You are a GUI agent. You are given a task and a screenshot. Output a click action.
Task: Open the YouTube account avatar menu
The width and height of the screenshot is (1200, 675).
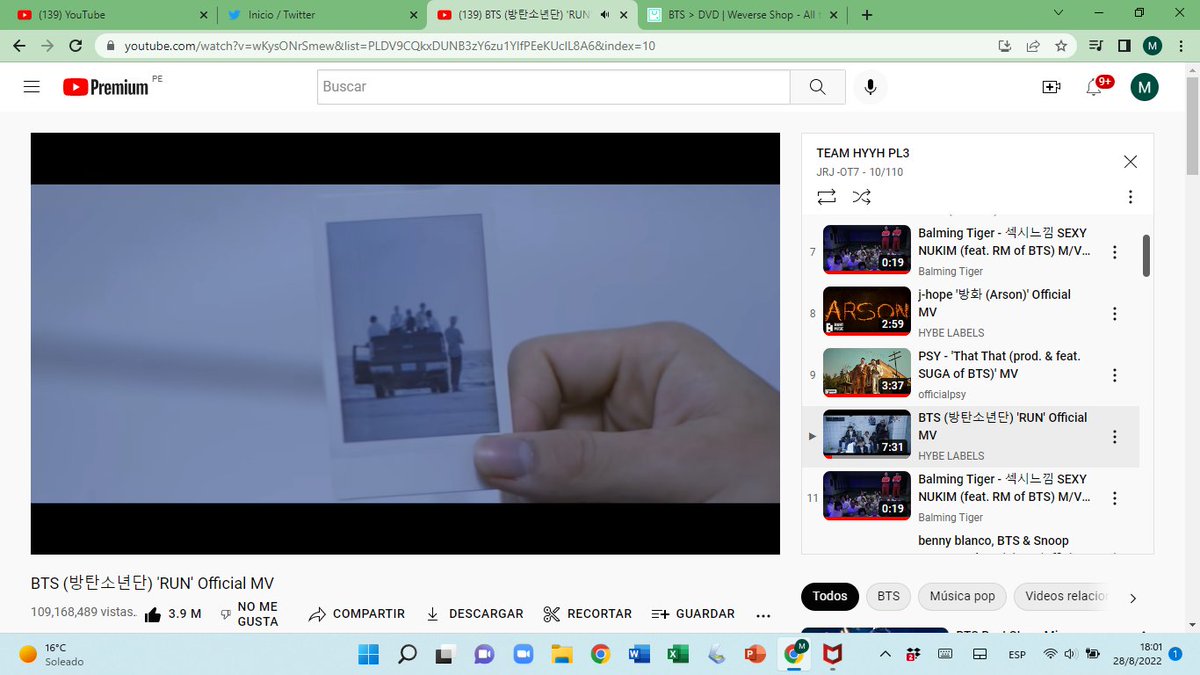1144,87
